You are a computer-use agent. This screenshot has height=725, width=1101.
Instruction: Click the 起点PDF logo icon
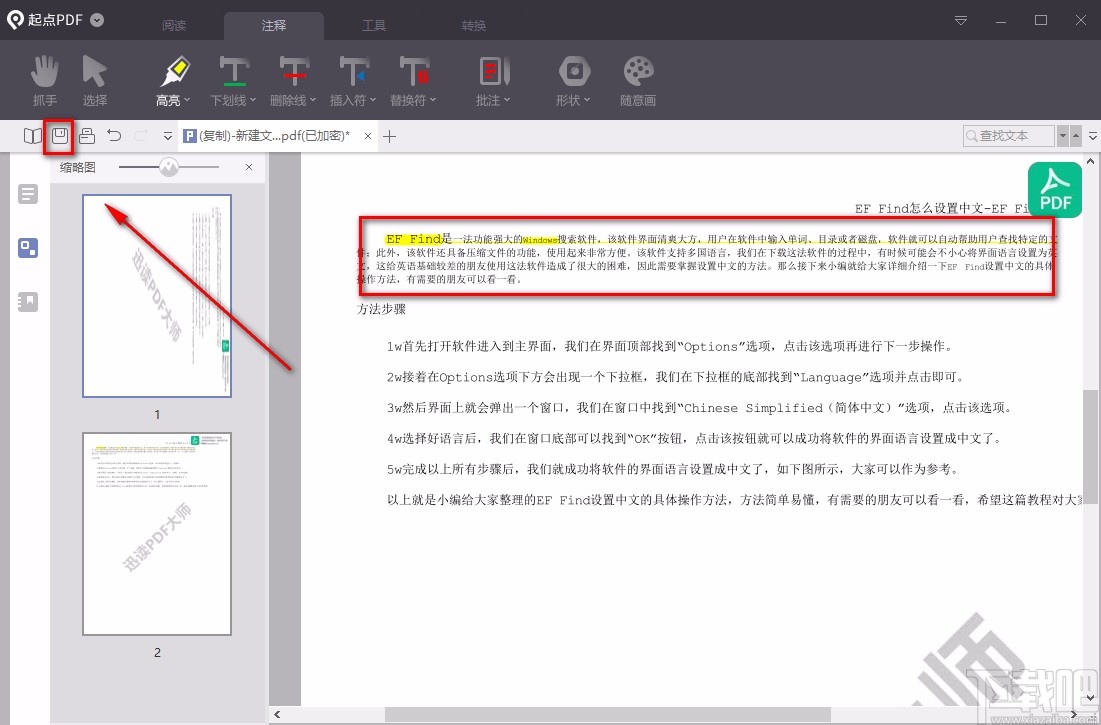point(15,20)
